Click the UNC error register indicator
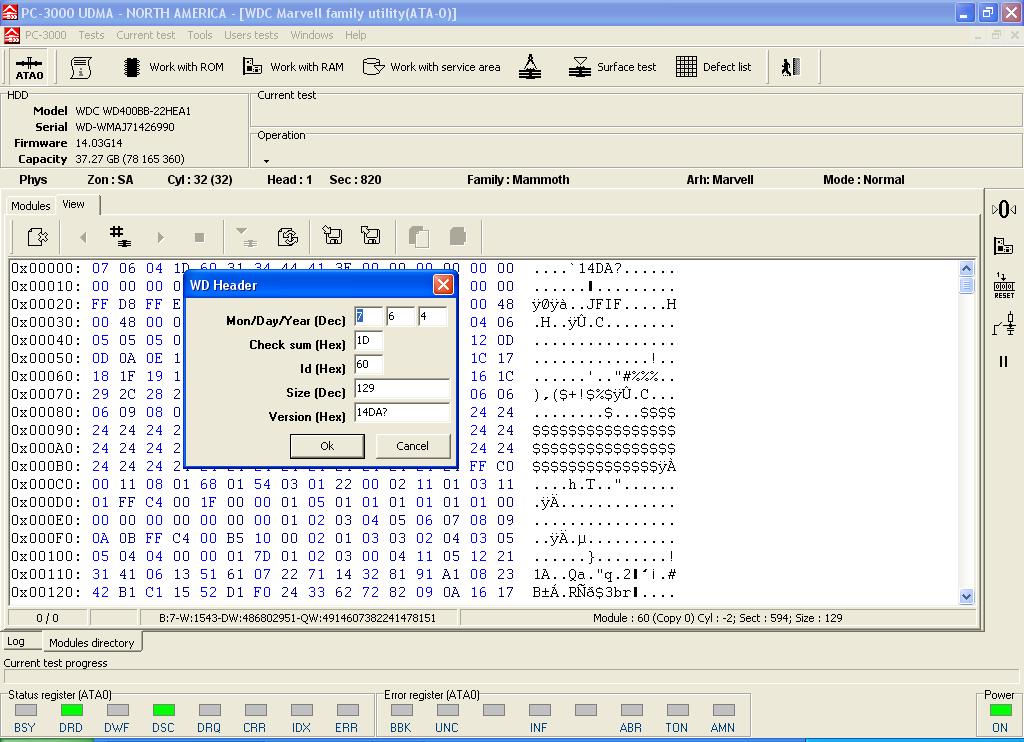The height and width of the screenshot is (742, 1024). [447, 710]
